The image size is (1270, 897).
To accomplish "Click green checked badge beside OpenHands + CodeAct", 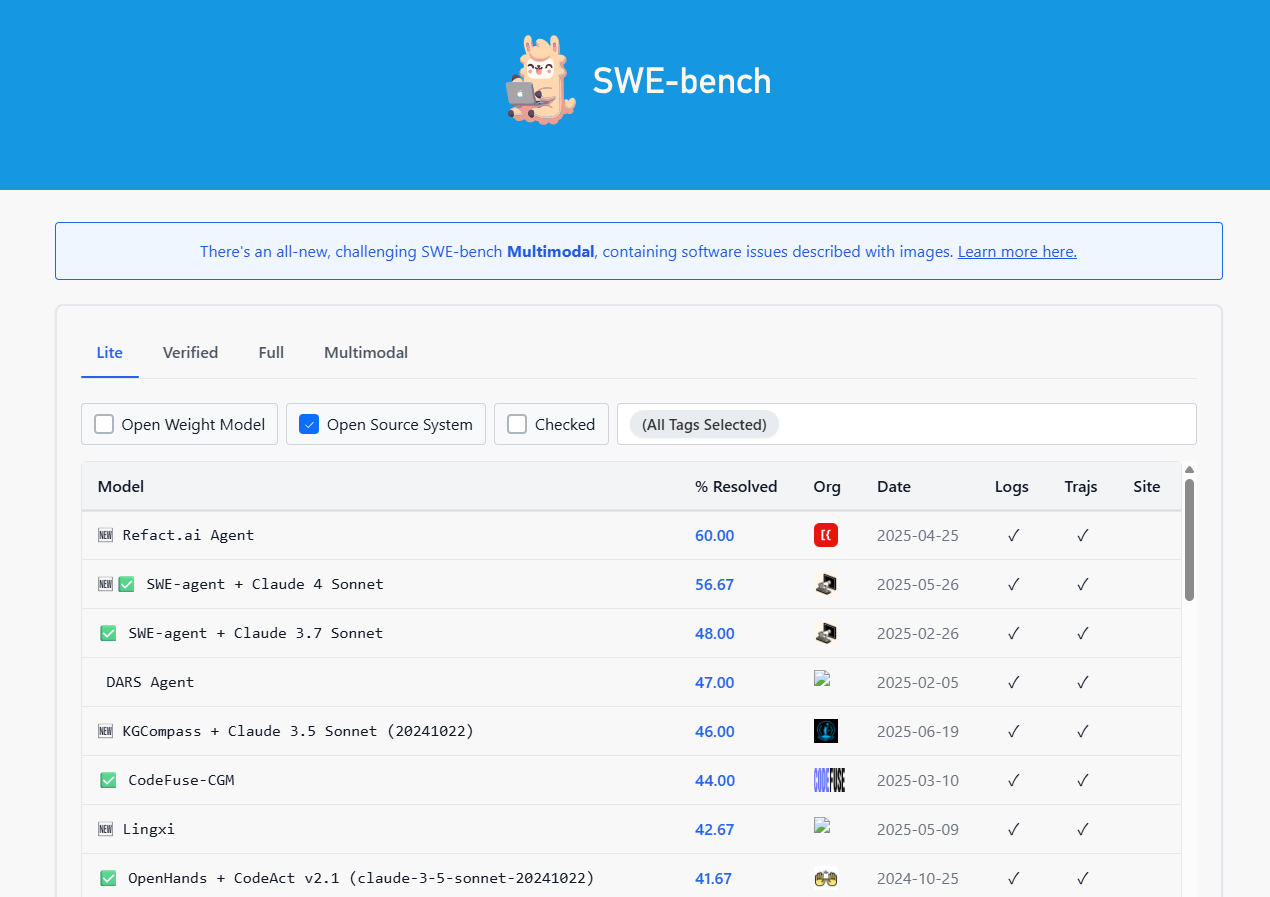I will pyautogui.click(x=108, y=878).
